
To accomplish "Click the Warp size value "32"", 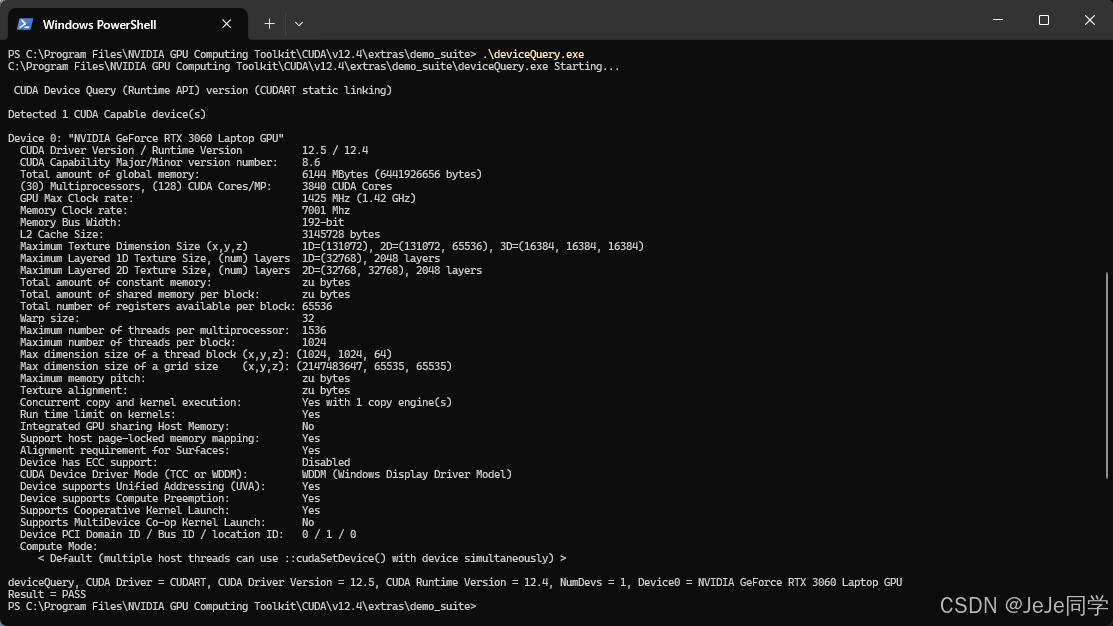I will tap(308, 319).
